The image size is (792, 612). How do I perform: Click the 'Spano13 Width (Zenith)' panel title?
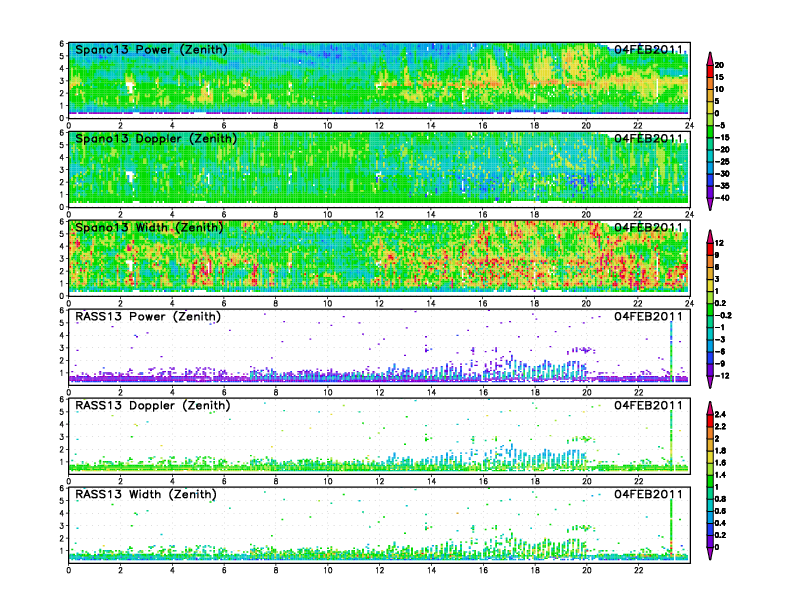pyautogui.click(x=149, y=228)
